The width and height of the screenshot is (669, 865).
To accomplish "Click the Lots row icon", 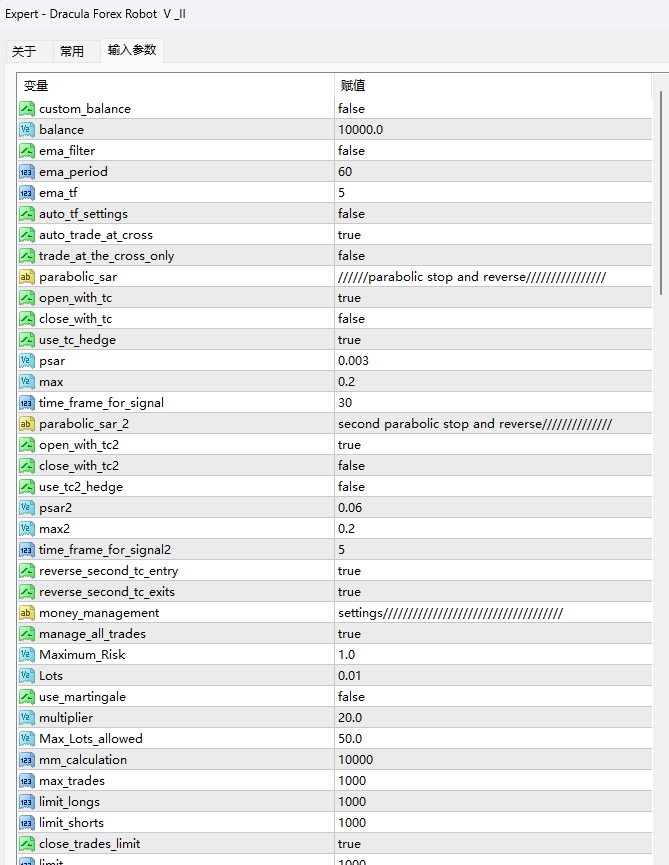I will coord(27,676).
